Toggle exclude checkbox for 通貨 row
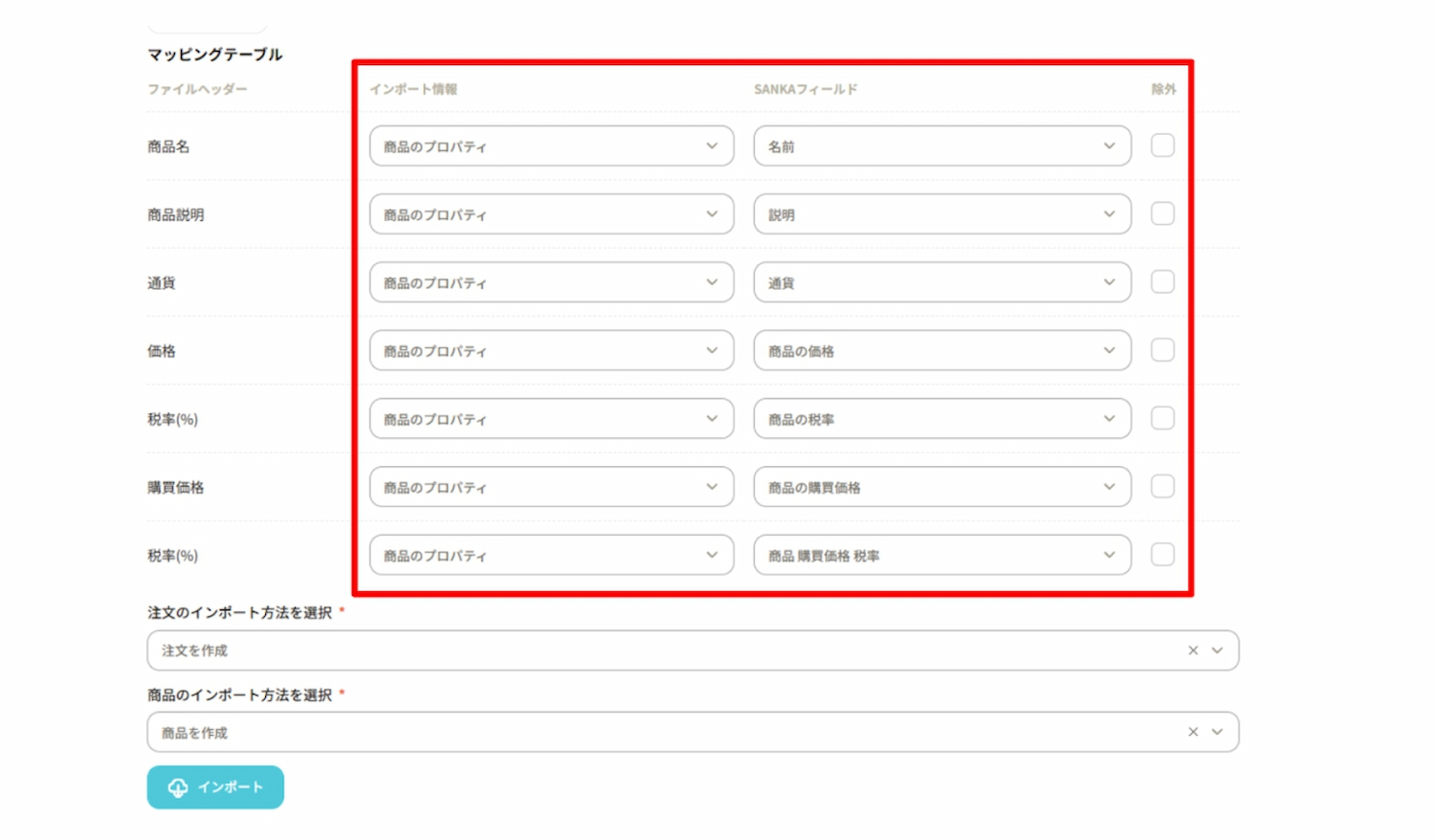1435x840 pixels. coord(1162,282)
